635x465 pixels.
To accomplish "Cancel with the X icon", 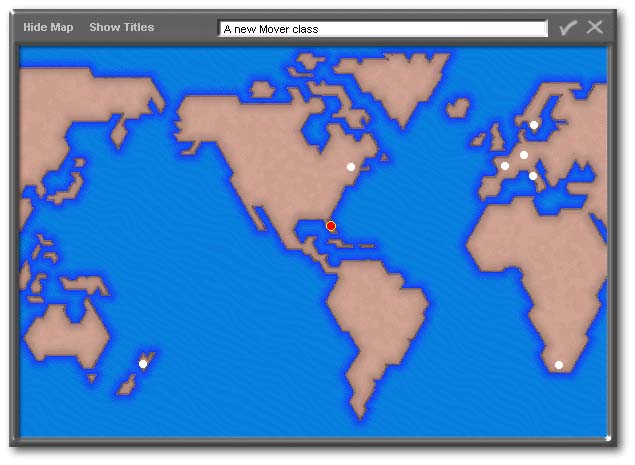I will [595, 27].
